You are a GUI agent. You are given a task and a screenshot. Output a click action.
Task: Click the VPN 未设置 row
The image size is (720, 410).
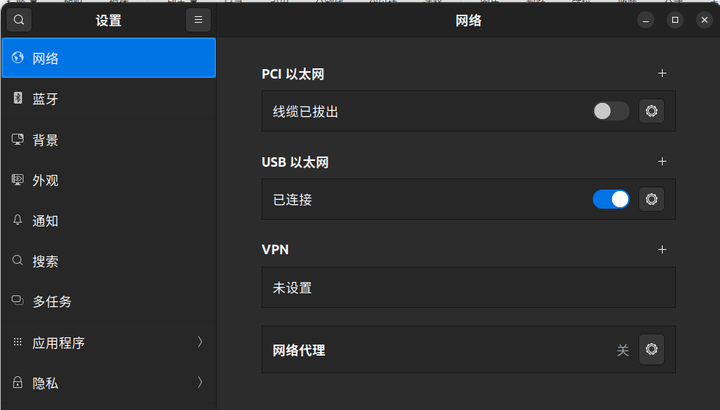467,287
